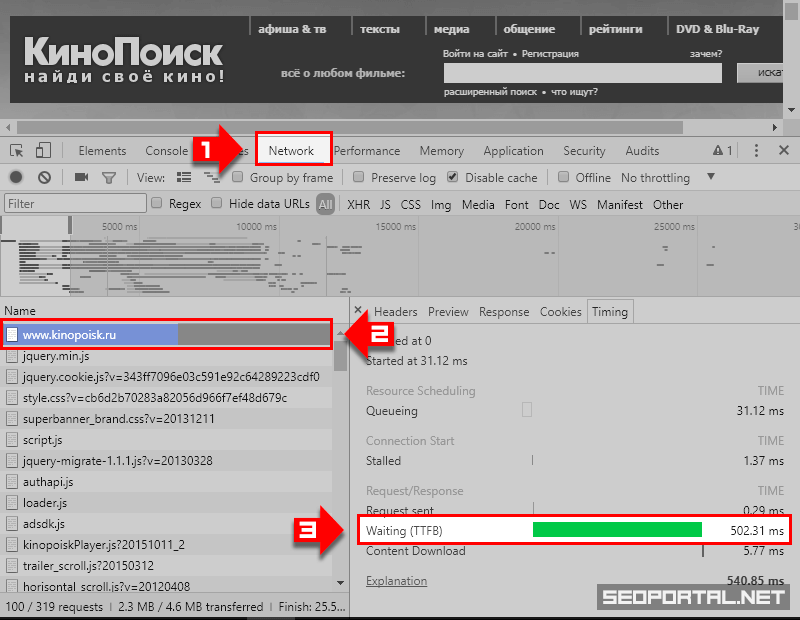Stop recording network log
This screenshot has height=620, width=800.
(x=16, y=178)
